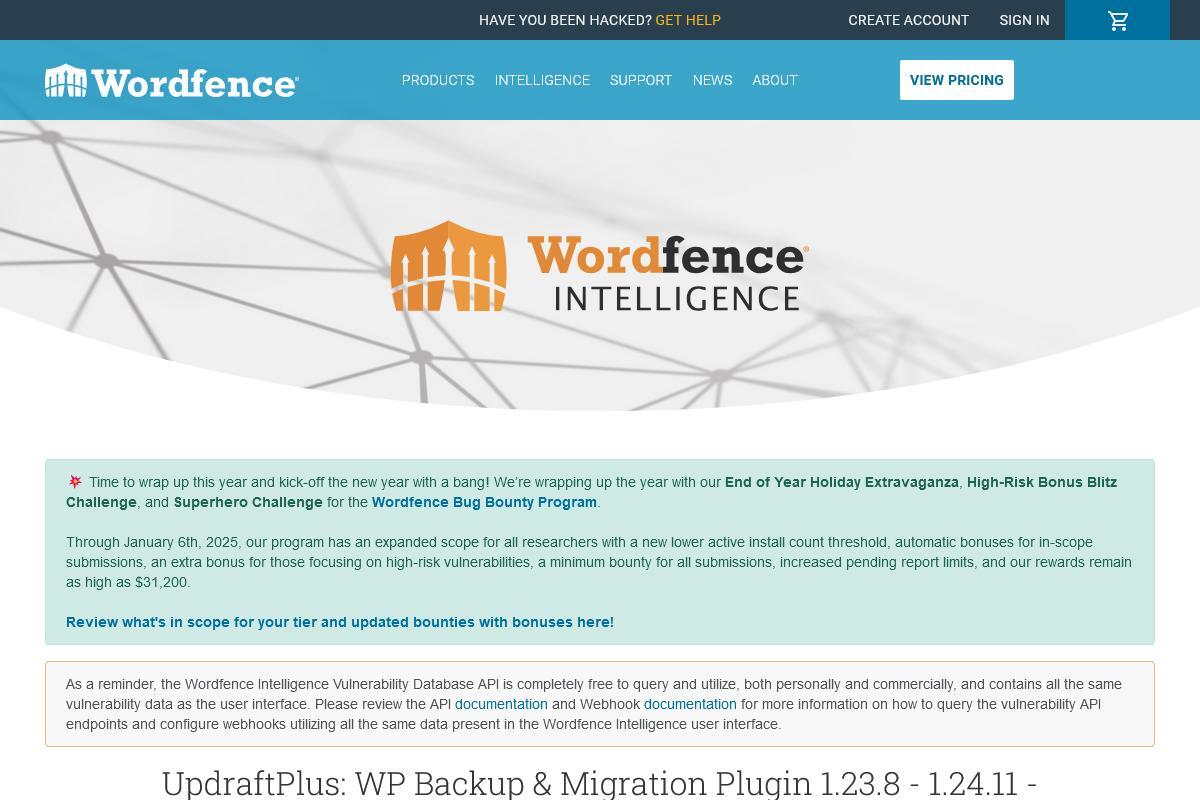Click Sign In
This screenshot has width=1200, height=800.
[1024, 20]
